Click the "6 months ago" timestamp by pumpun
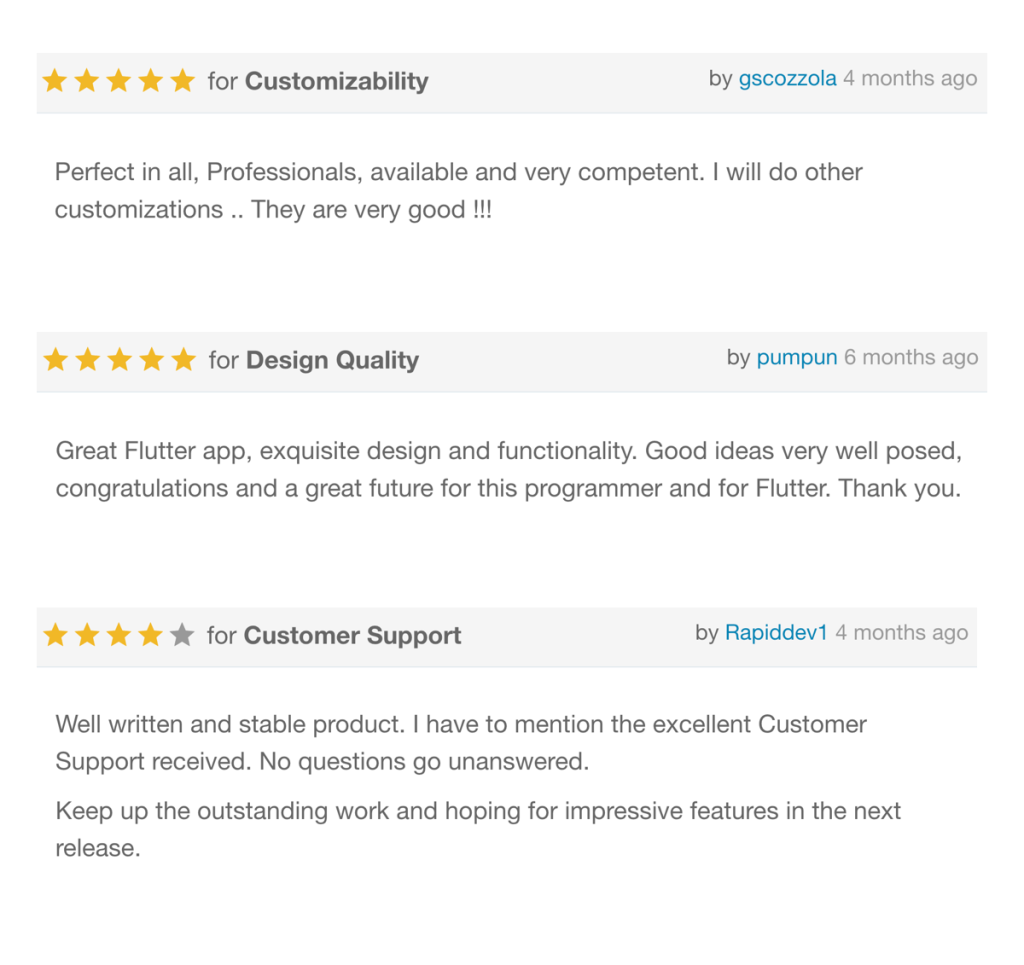Image resolution: width=1024 pixels, height=965 pixels. (x=911, y=357)
